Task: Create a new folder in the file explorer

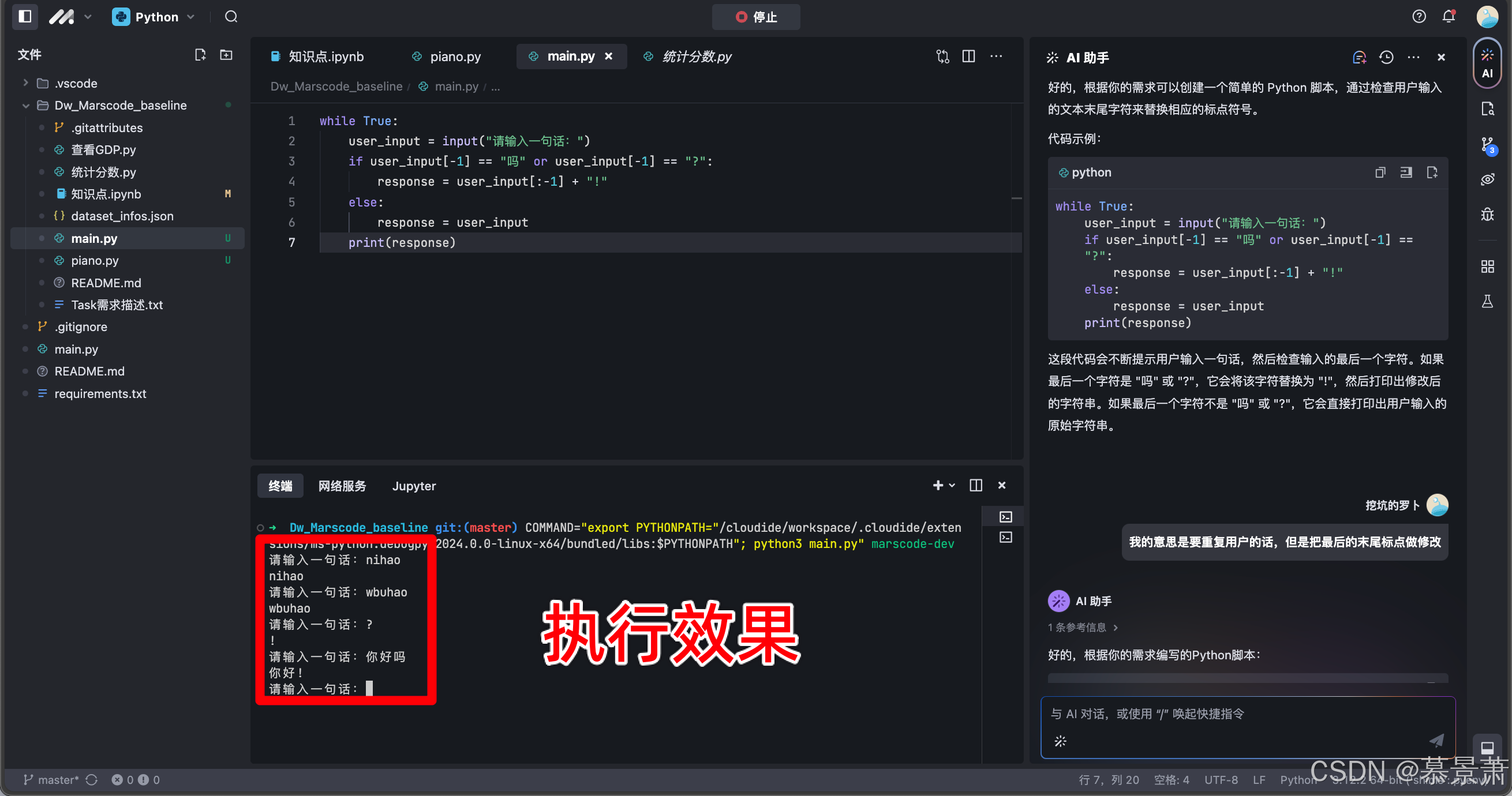Action: pyautogui.click(x=226, y=55)
